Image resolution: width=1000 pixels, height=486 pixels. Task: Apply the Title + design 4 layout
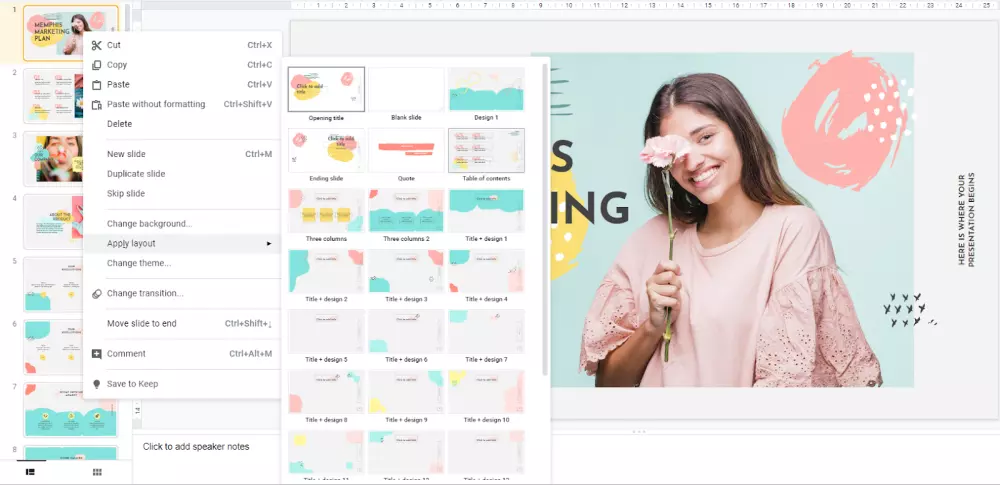(487, 271)
